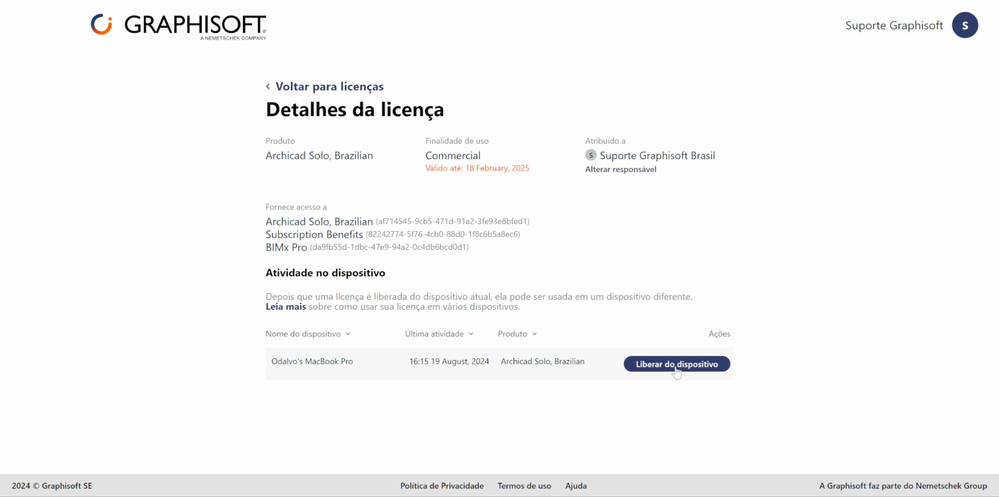
Task: Click Alterar responsável link
Action: 621,169
